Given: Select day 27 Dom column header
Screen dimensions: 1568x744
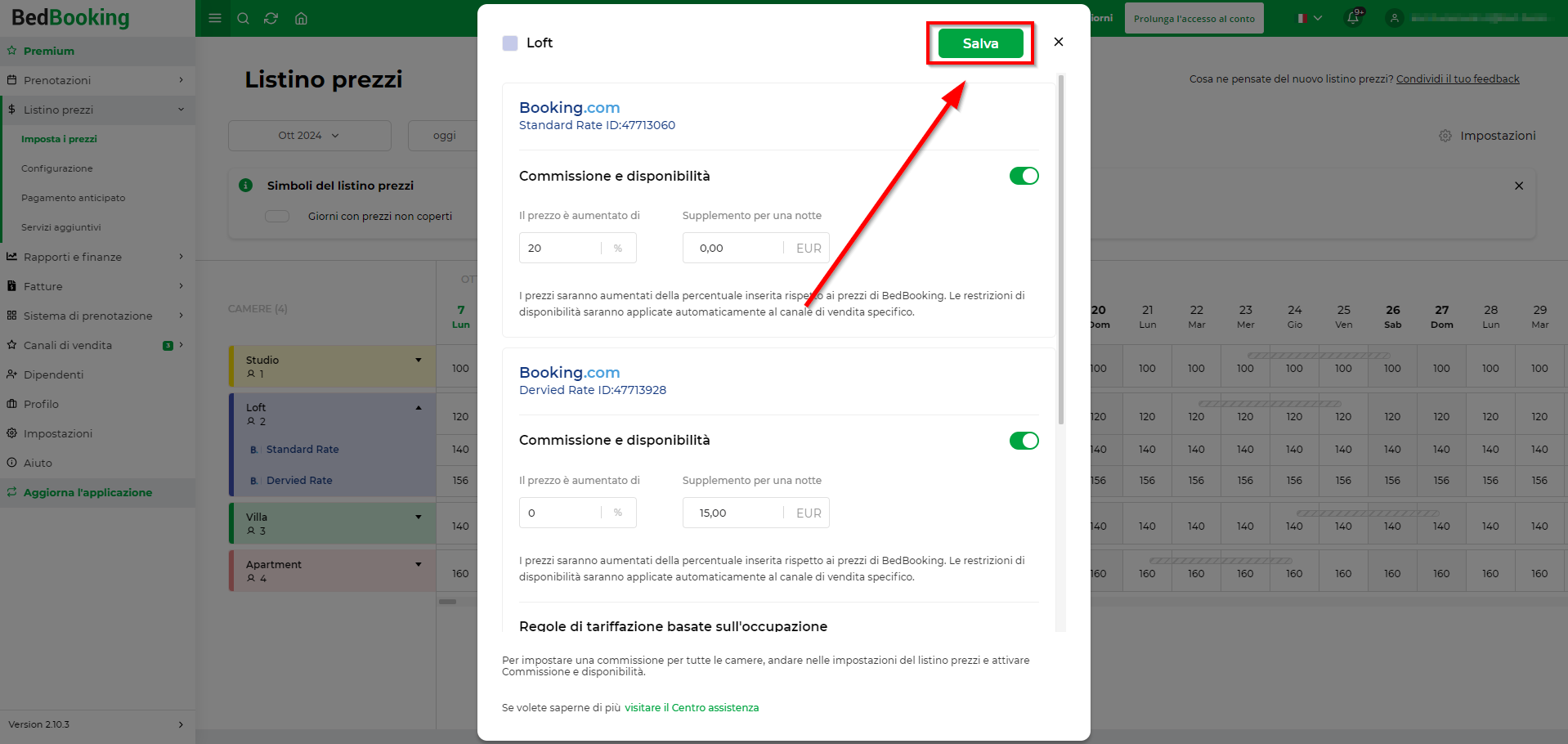Looking at the screenshot, I should [1441, 316].
